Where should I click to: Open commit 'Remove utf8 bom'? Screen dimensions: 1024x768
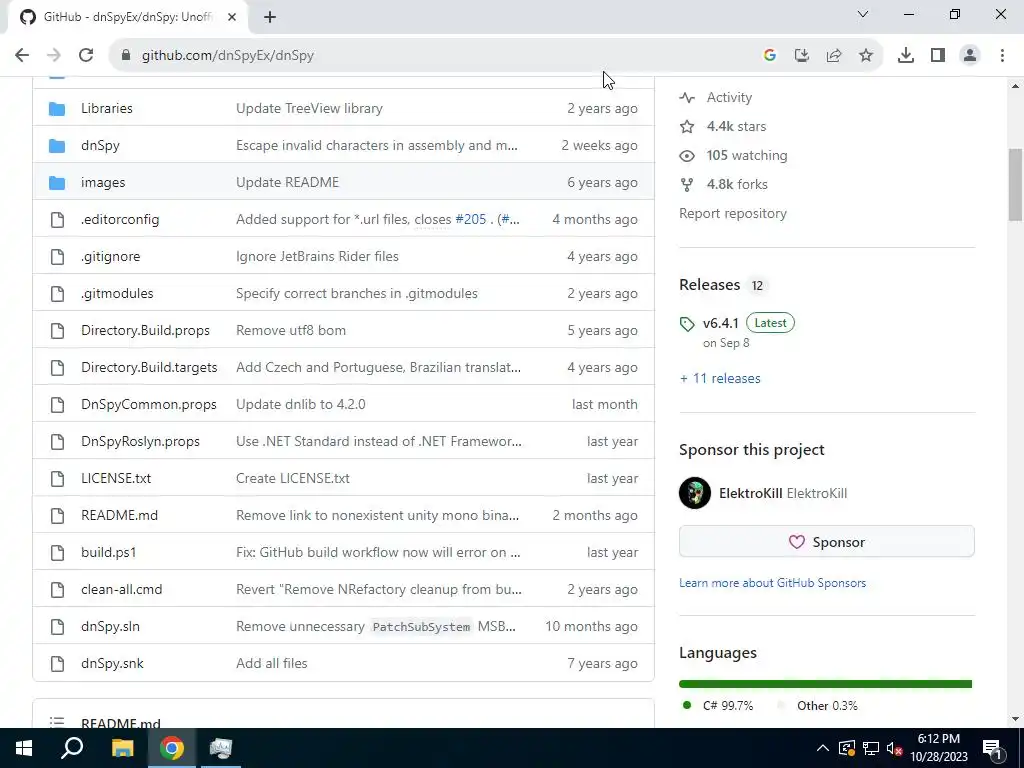point(291,330)
